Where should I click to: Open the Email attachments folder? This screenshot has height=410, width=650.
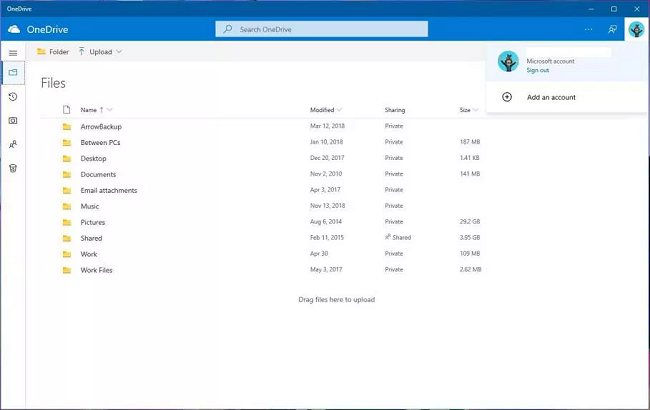[x=108, y=190]
